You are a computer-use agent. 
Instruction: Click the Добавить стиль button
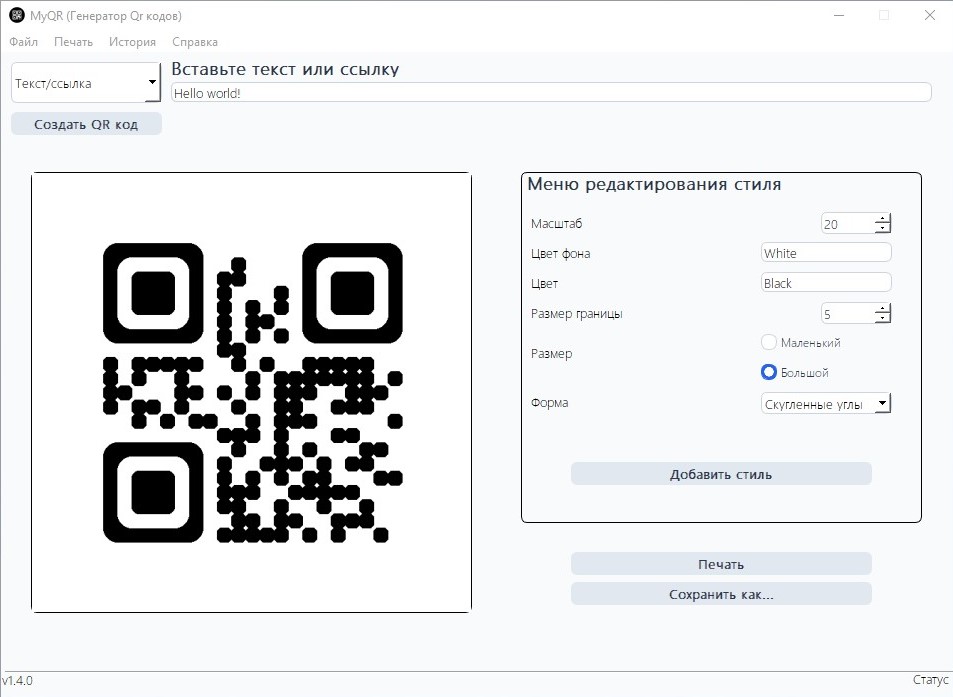[x=721, y=474]
